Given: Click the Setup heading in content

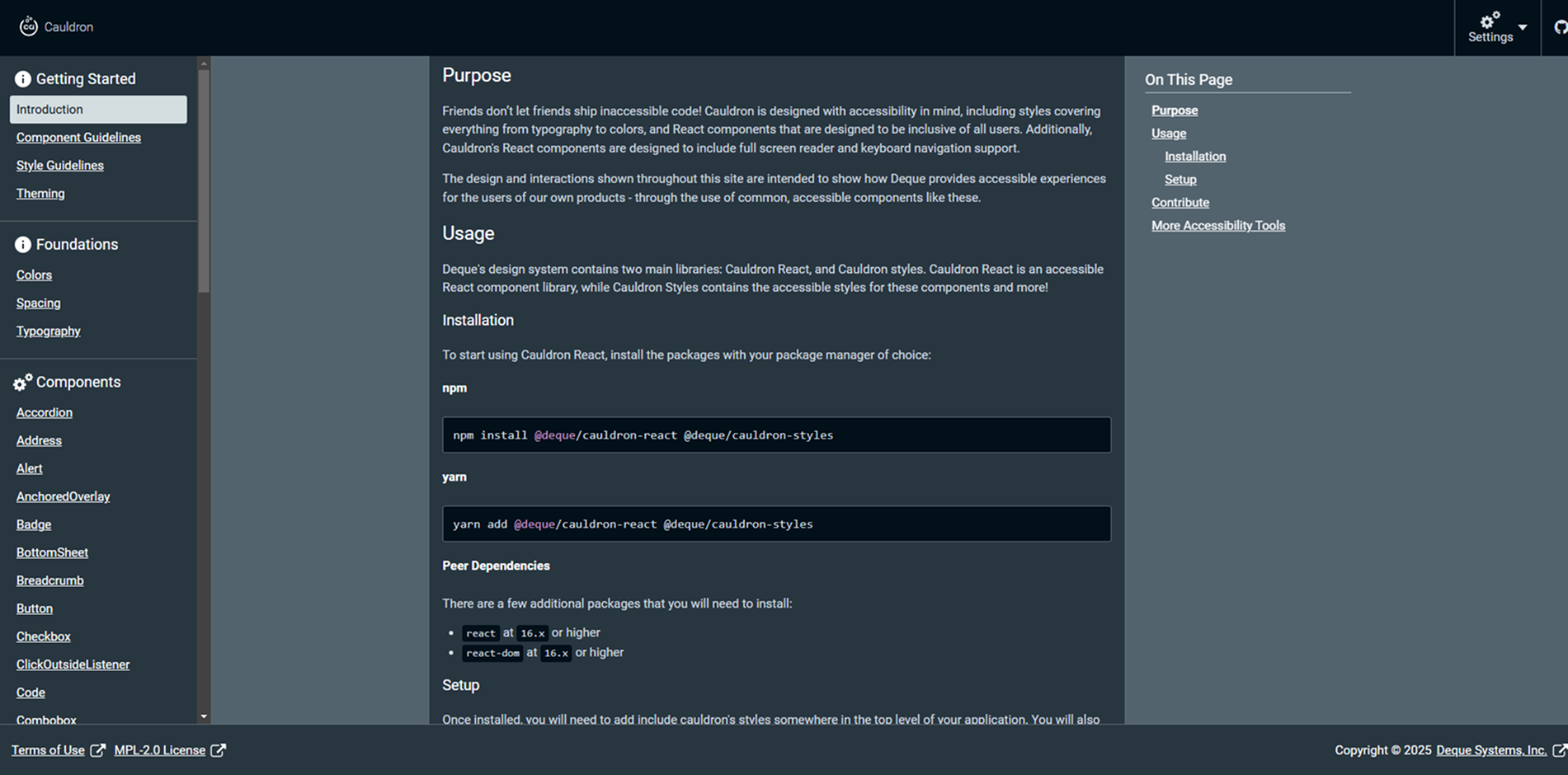Looking at the screenshot, I should pyautogui.click(x=460, y=685).
